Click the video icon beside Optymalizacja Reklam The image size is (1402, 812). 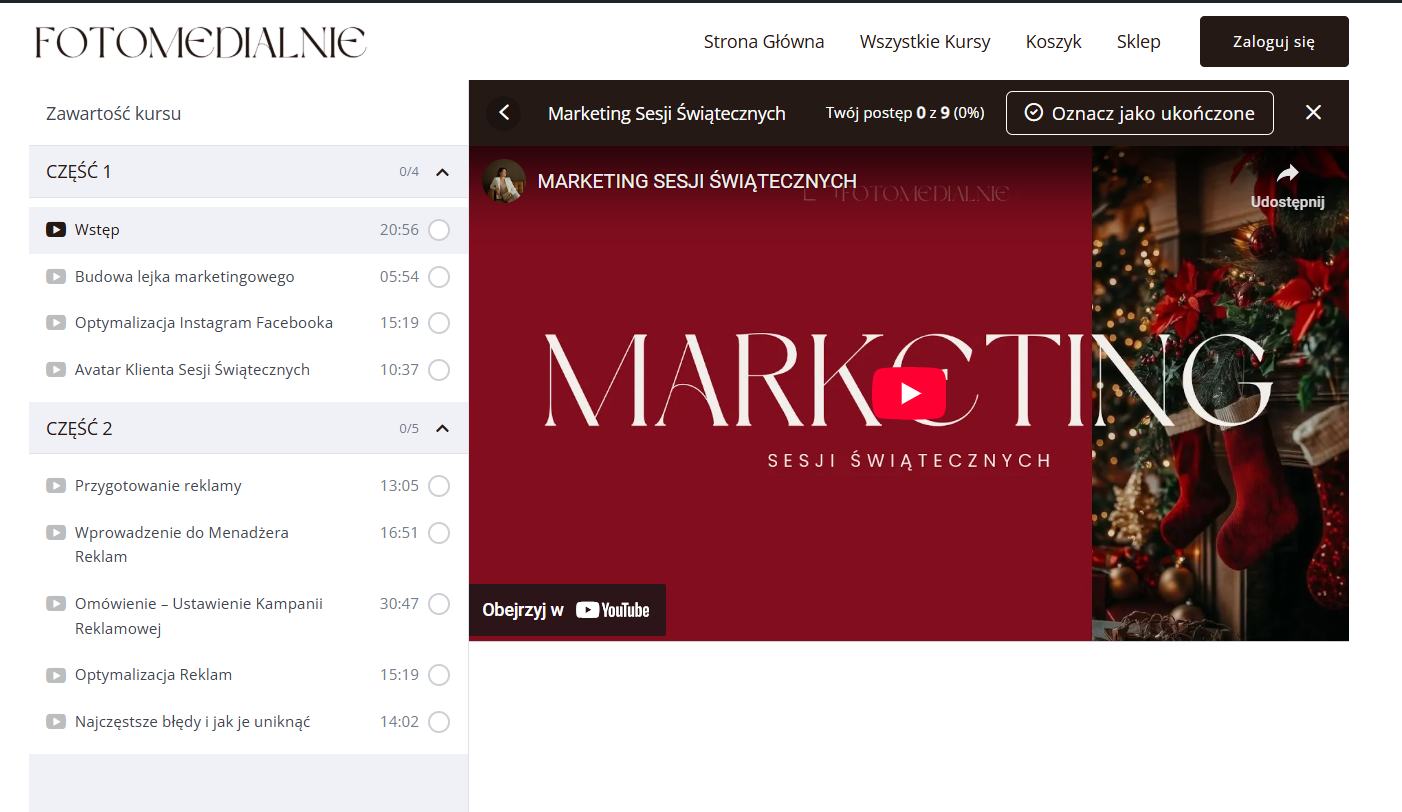click(56, 675)
